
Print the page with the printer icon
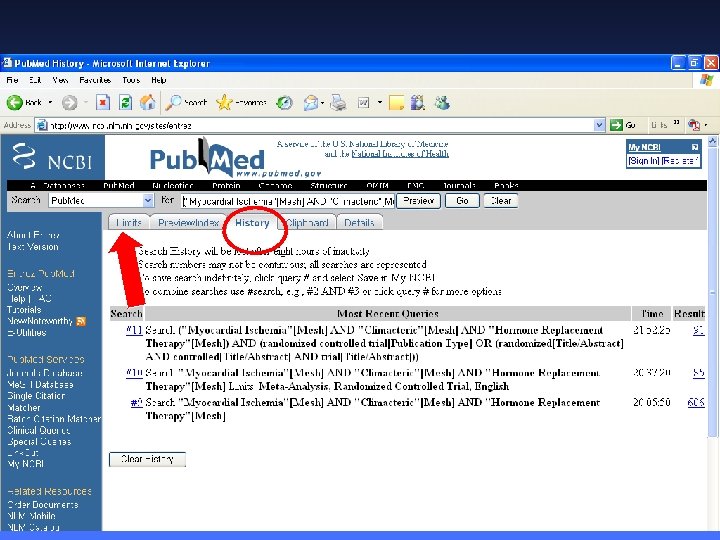pyautogui.click(x=338, y=102)
